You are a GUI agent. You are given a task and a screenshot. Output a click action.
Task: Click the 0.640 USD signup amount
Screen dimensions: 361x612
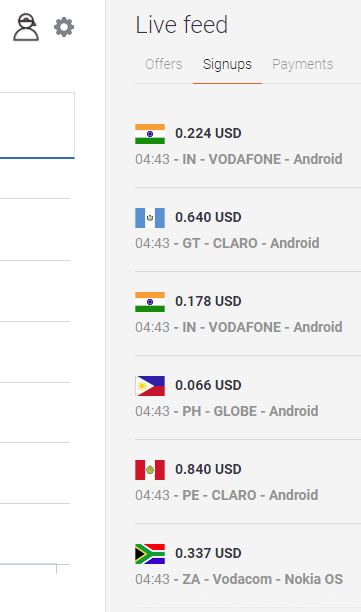click(208, 217)
